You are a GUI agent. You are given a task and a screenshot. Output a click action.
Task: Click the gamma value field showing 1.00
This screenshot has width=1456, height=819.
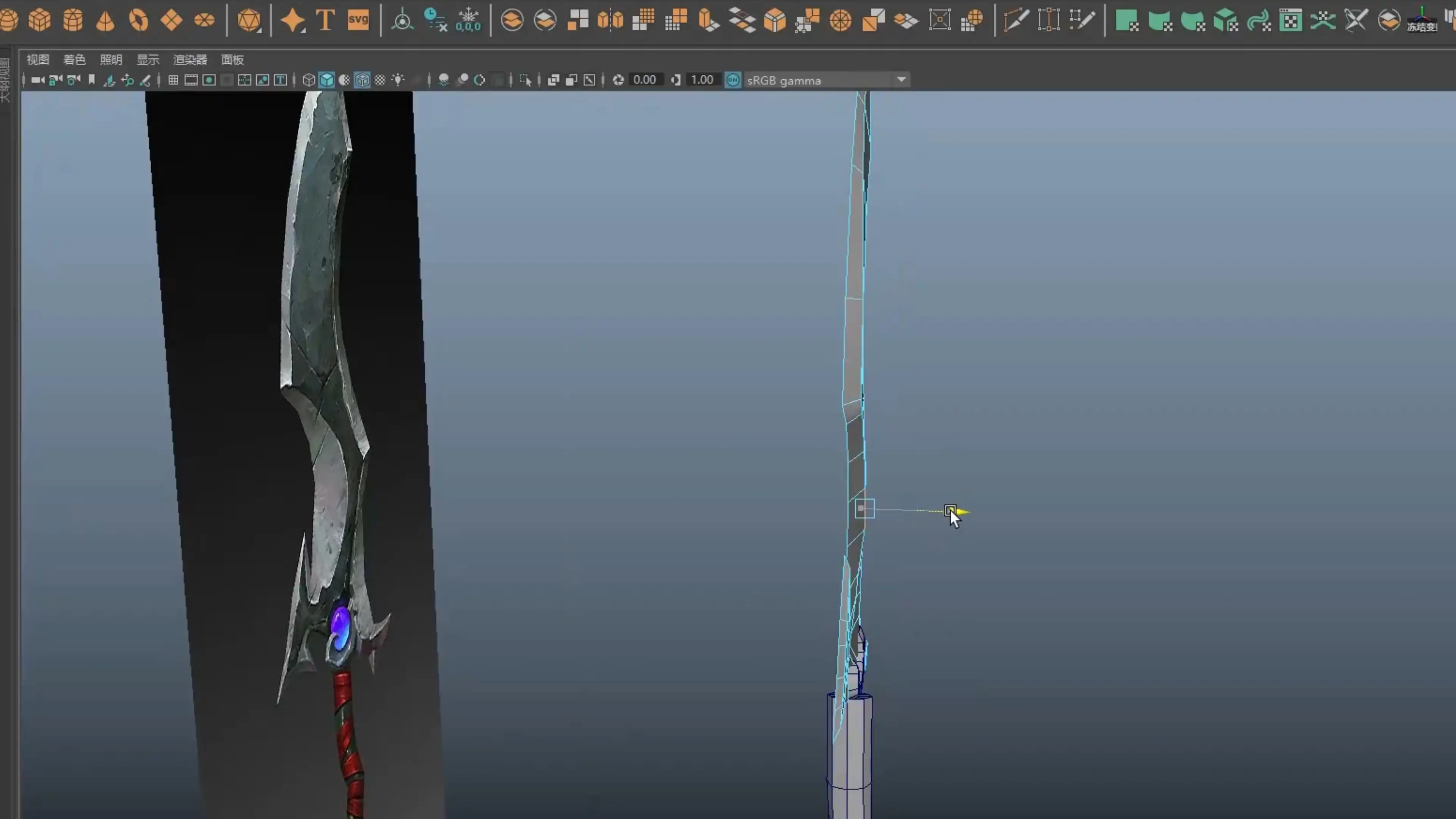click(x=702, y=80)
